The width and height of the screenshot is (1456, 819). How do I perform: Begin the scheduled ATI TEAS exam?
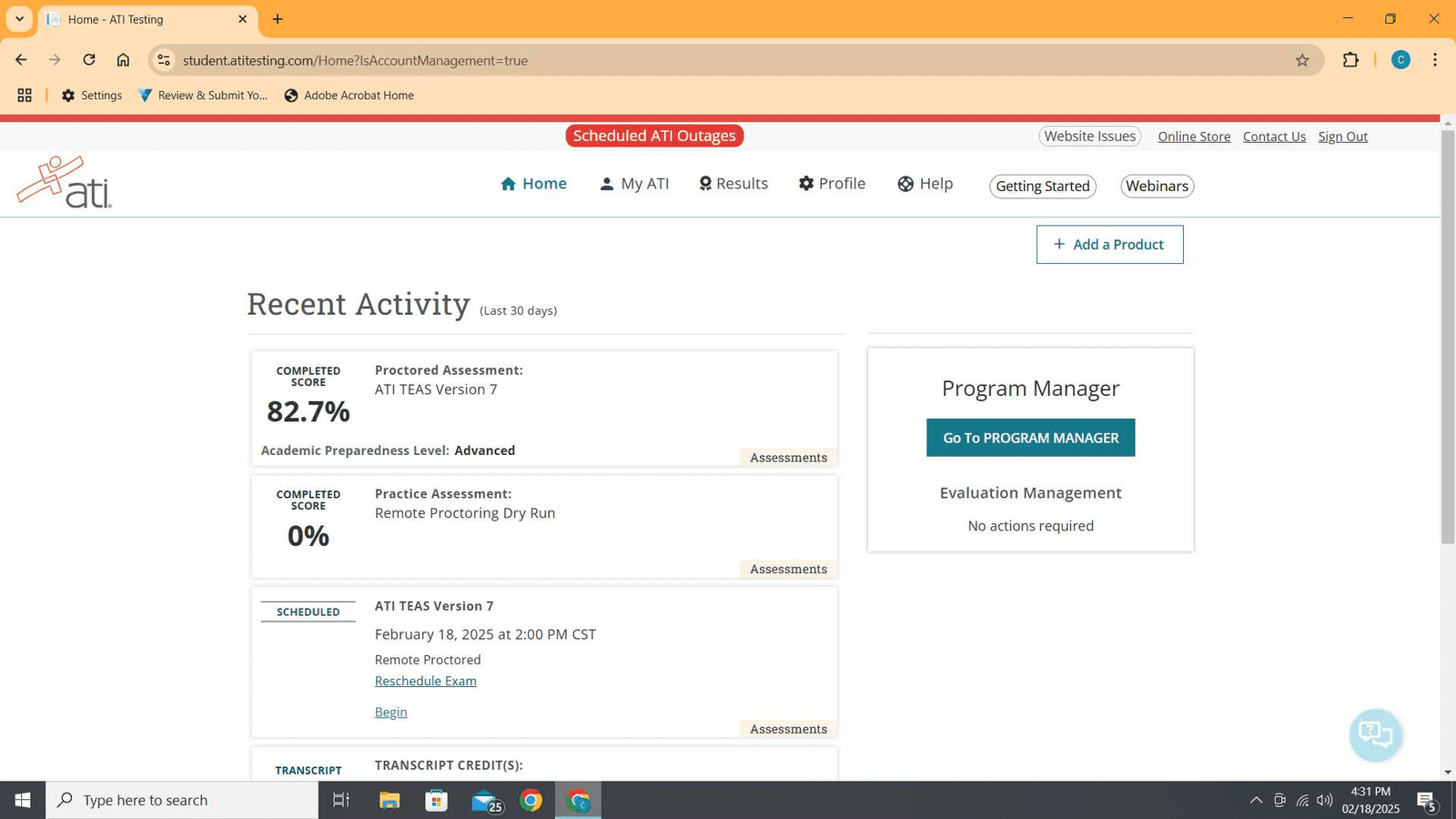tap(390, 713)
